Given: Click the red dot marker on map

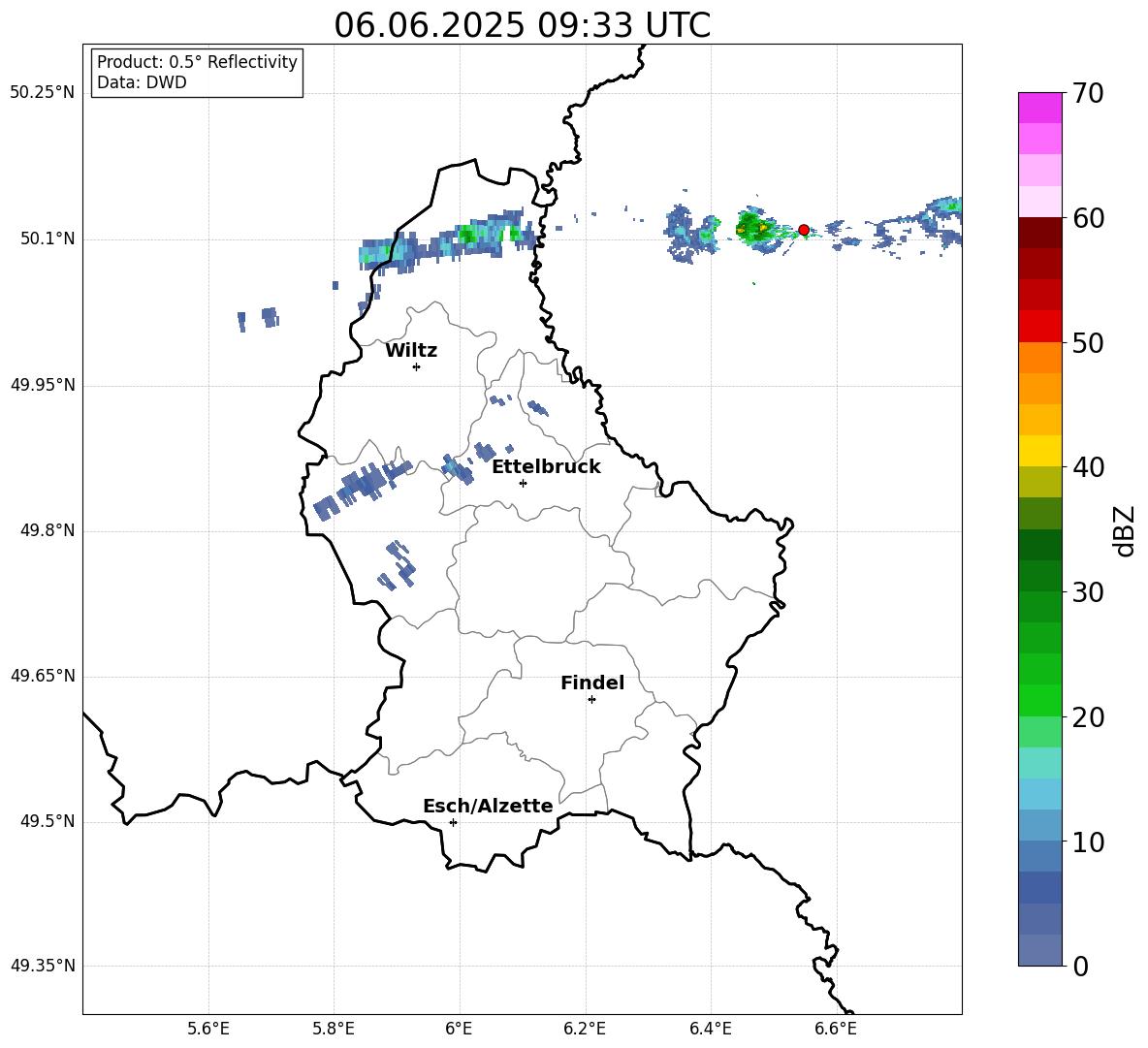Looking at the screenshot, I should (804, 230).
